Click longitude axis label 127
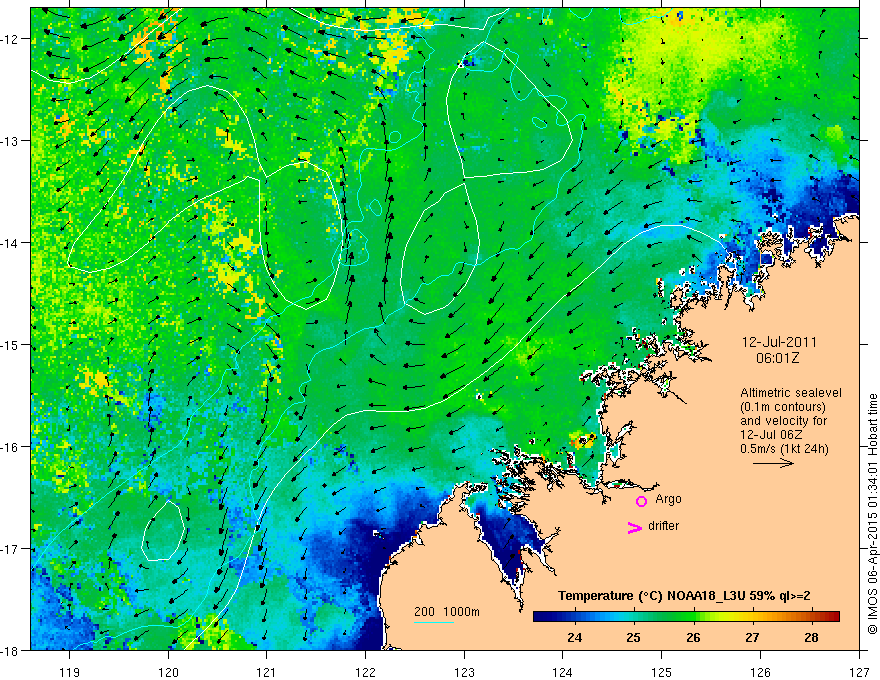This screenshot has width=880, height=680. [x=859, y=672]
